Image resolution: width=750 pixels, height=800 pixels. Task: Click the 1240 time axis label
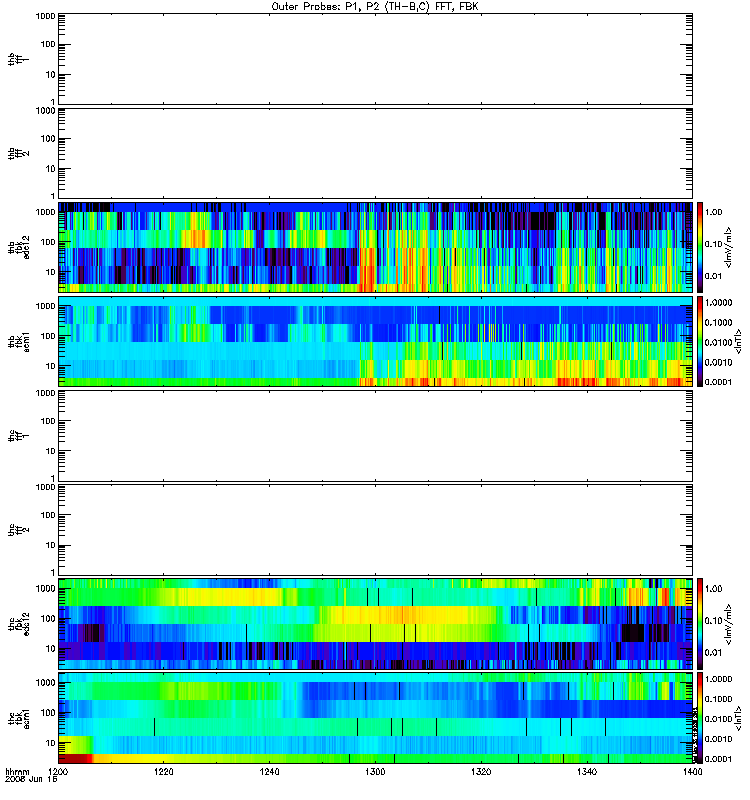tap(269, 772)
